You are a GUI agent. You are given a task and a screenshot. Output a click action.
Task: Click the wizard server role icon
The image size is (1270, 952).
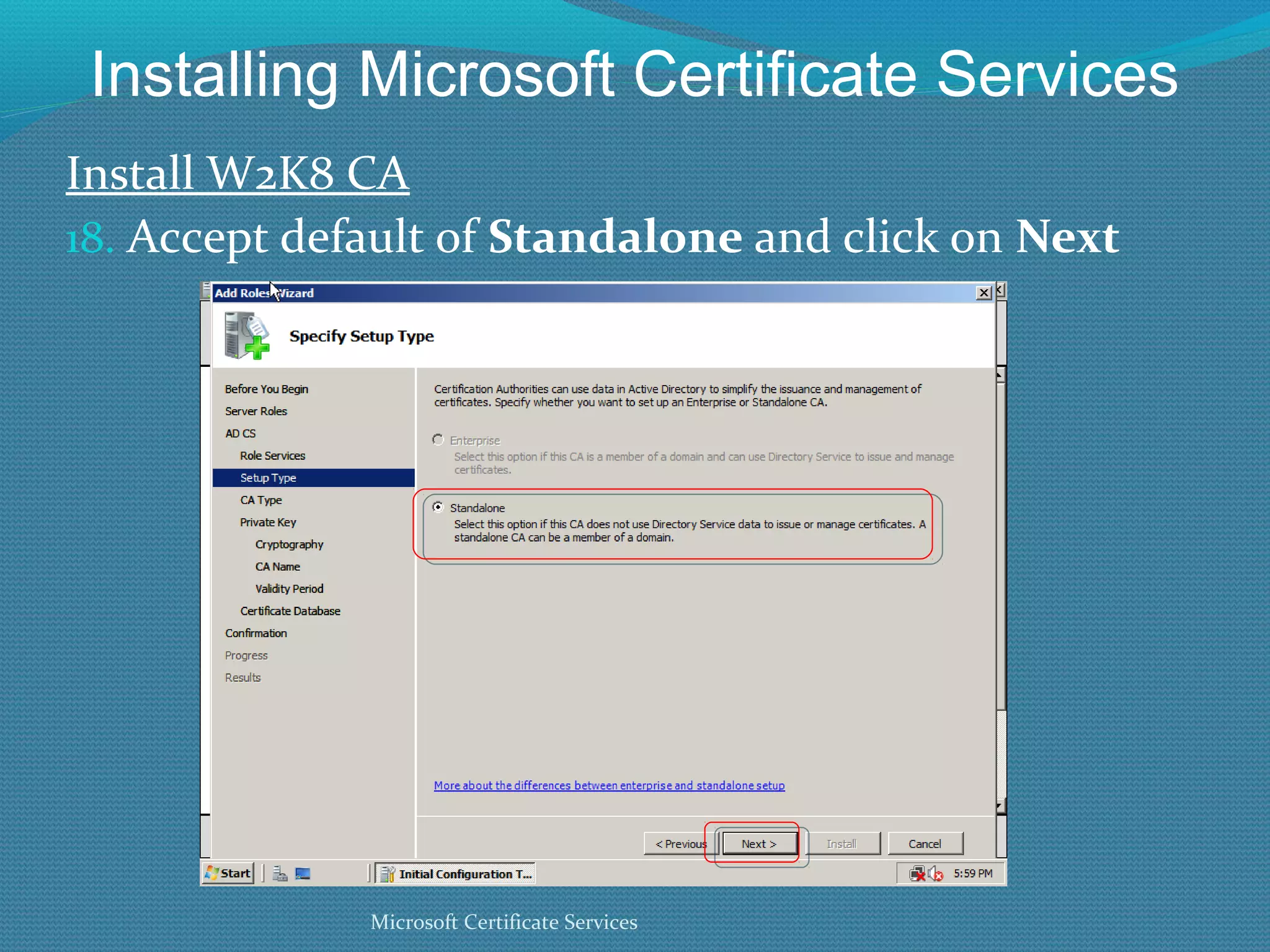(x=247, y=335)
